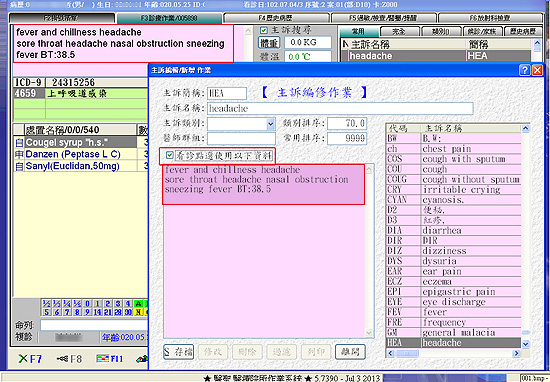Toggle the 主訴搜尋 checkbox
Screen dimensions: 550x382
point(263,31)
